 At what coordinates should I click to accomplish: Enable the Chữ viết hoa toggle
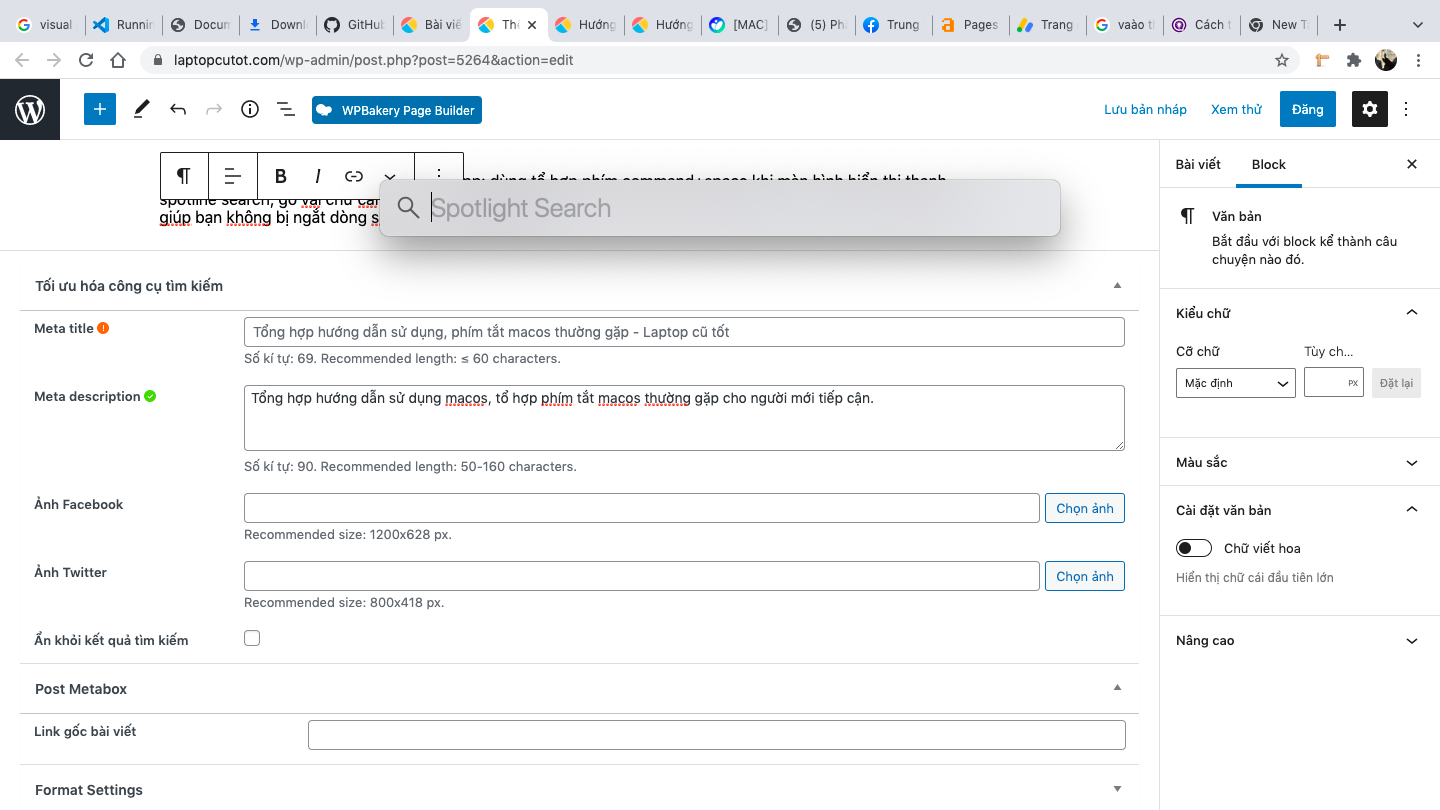1194,548
